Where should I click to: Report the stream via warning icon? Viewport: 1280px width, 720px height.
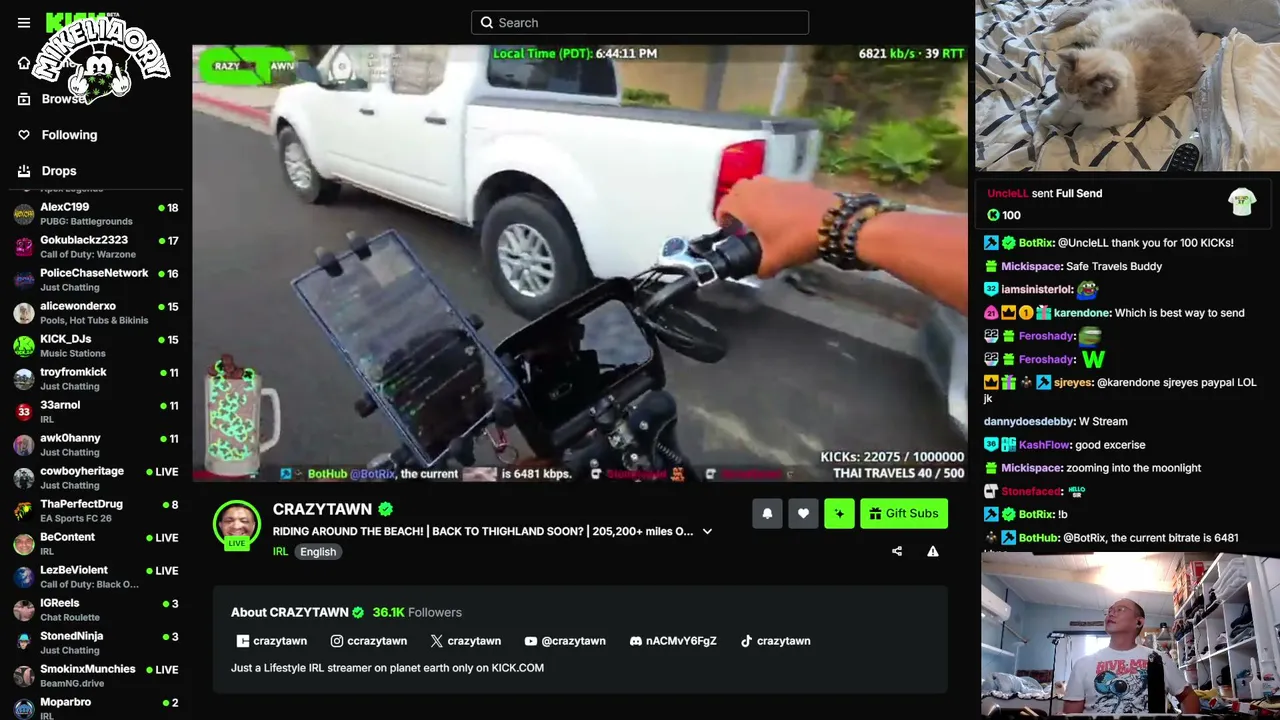(x=933, y=551)
